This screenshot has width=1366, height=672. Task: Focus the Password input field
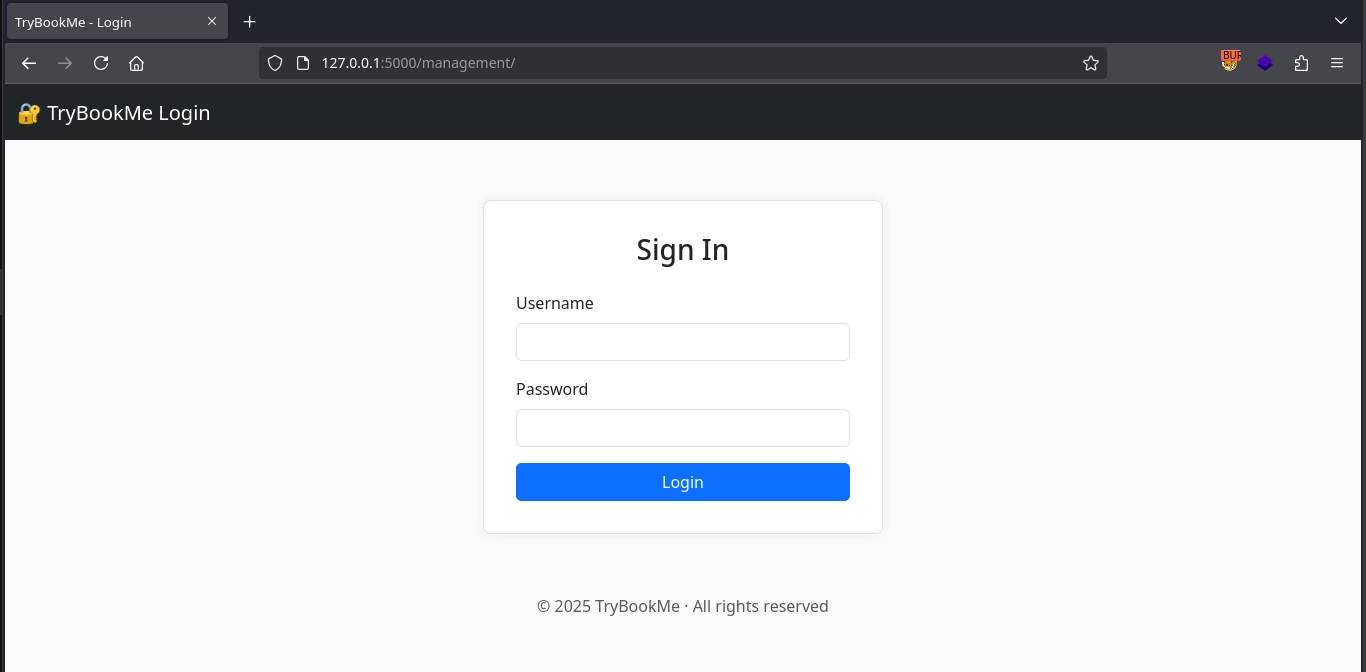pyautogui.click(x=682, y=428)
